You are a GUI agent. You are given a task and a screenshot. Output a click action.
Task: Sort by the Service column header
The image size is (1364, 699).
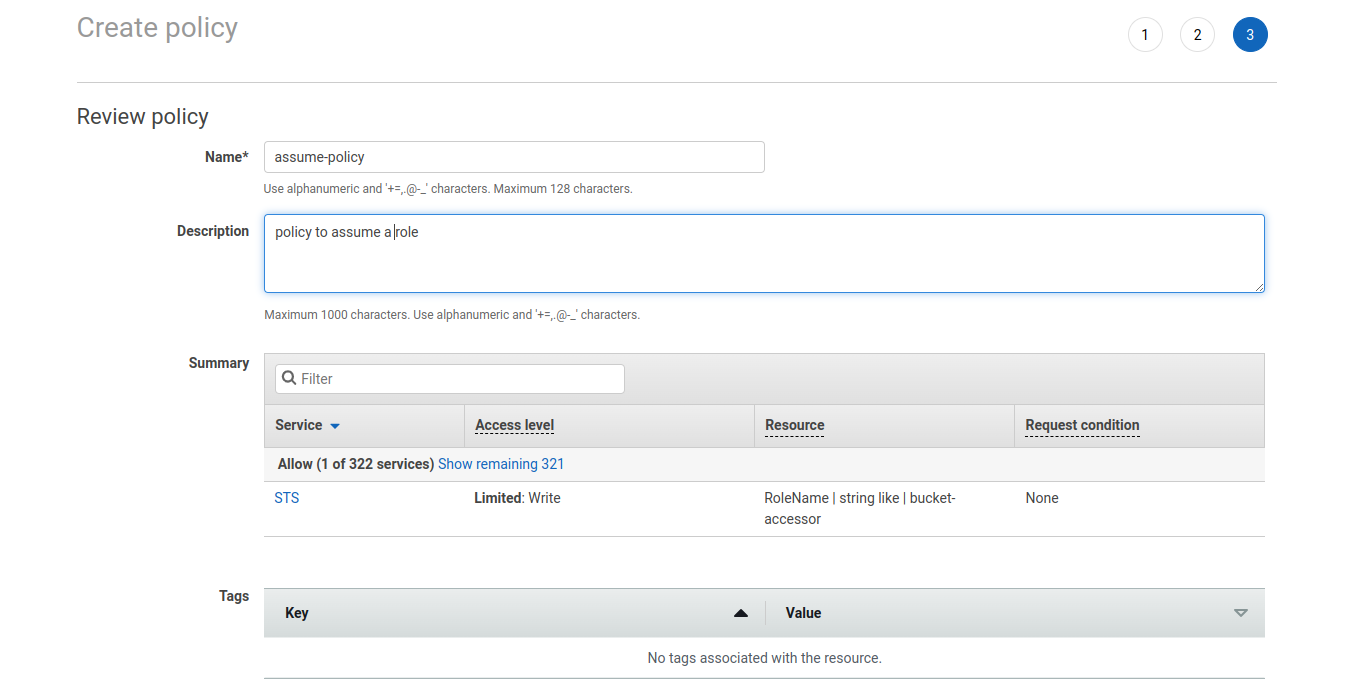299,425
